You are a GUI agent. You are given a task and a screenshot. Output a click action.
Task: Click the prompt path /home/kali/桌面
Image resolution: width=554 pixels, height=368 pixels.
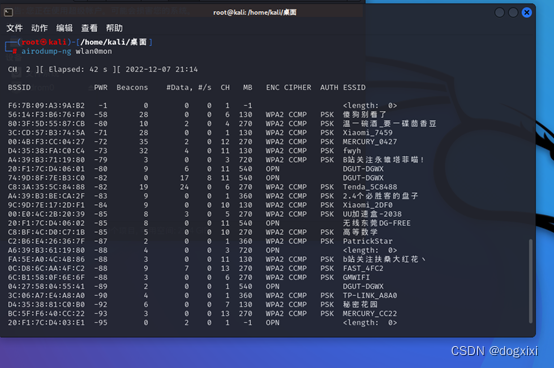tap(113, 42)
